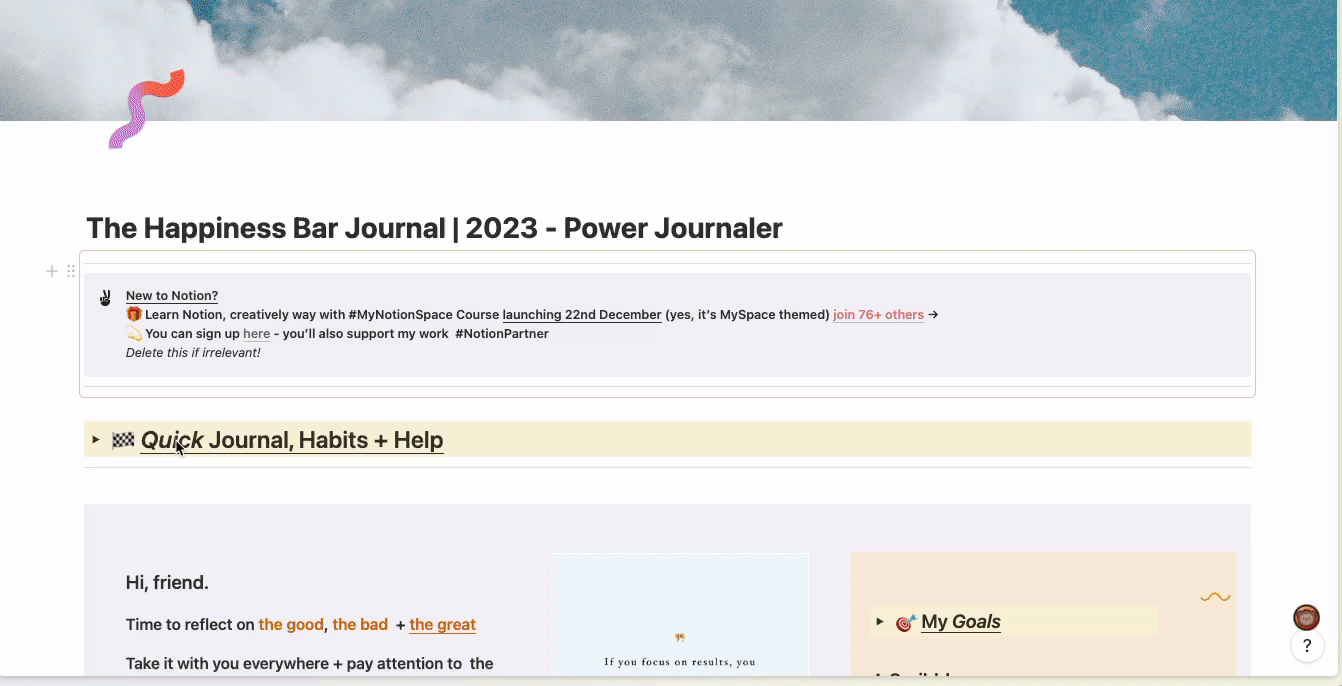Click the quote image card
1342x686 pixels.
pyautogui.click(x=679, y=614)
